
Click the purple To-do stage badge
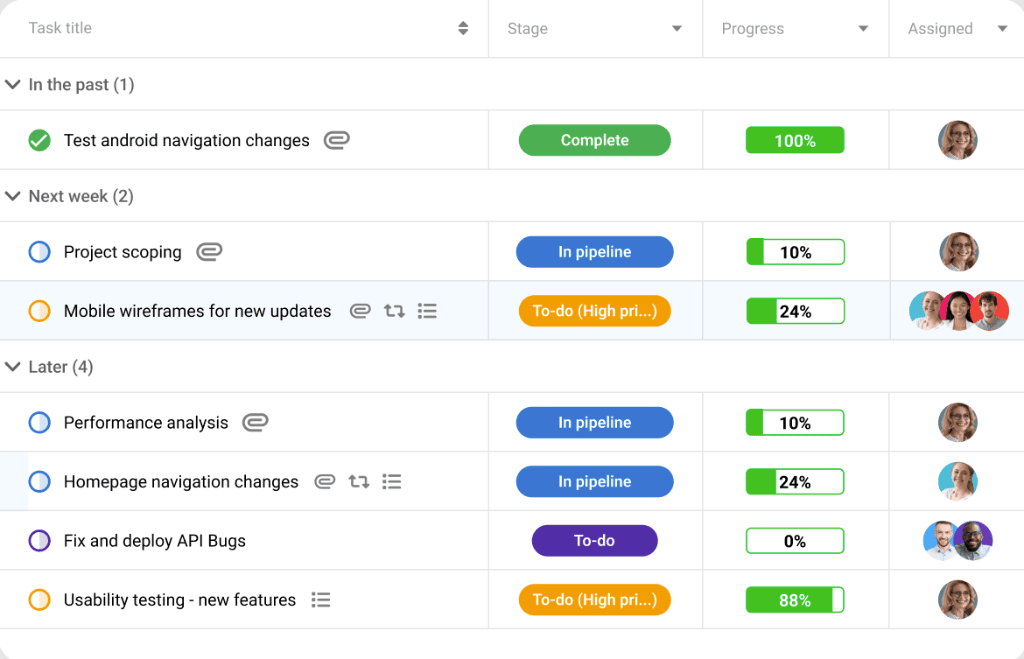(x=595, y=541)
